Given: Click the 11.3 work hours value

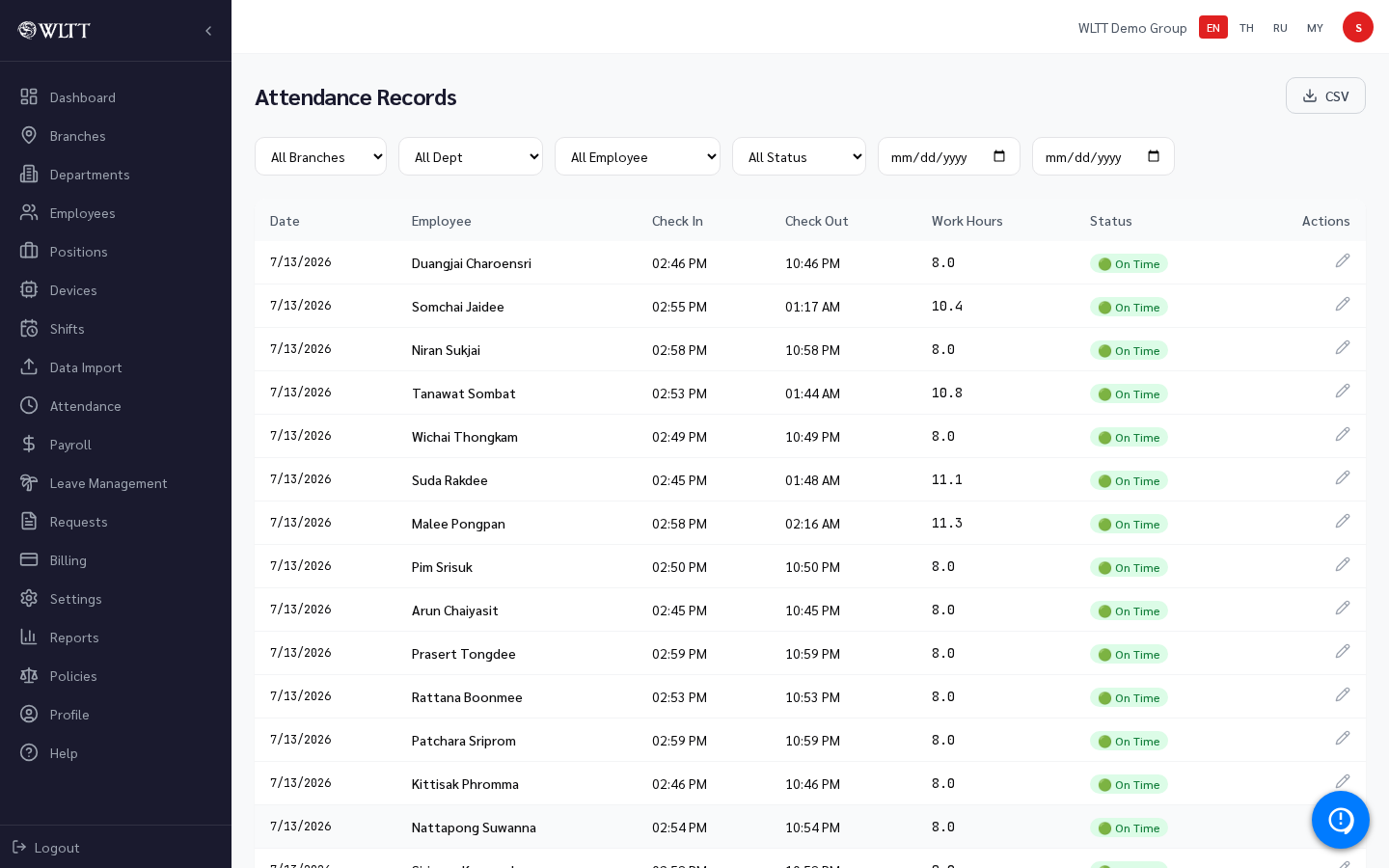Looking at the screenshot, I should (x=947, y=523).
